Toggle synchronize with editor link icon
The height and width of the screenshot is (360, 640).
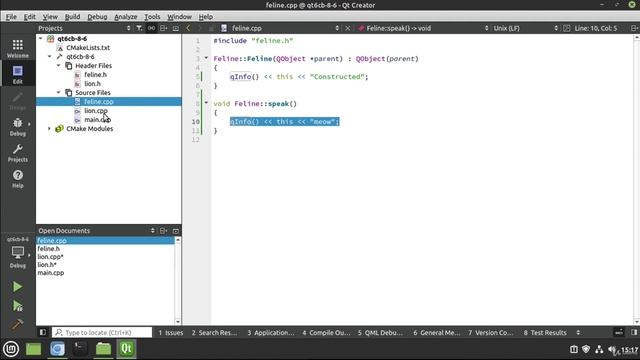151,28
